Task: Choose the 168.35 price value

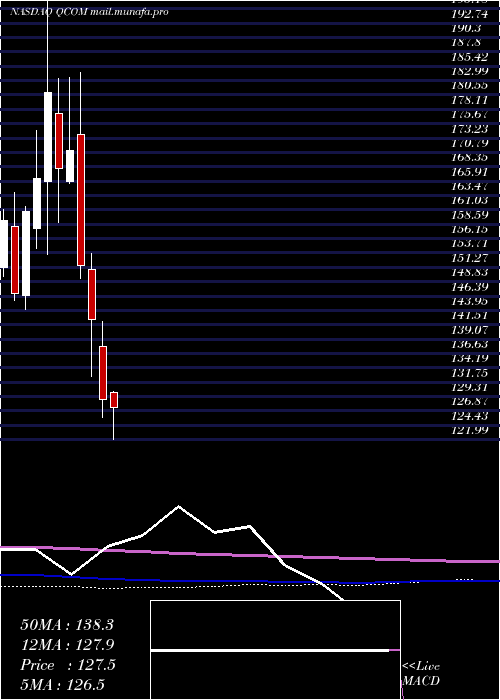Action: (x=470, y=158)
